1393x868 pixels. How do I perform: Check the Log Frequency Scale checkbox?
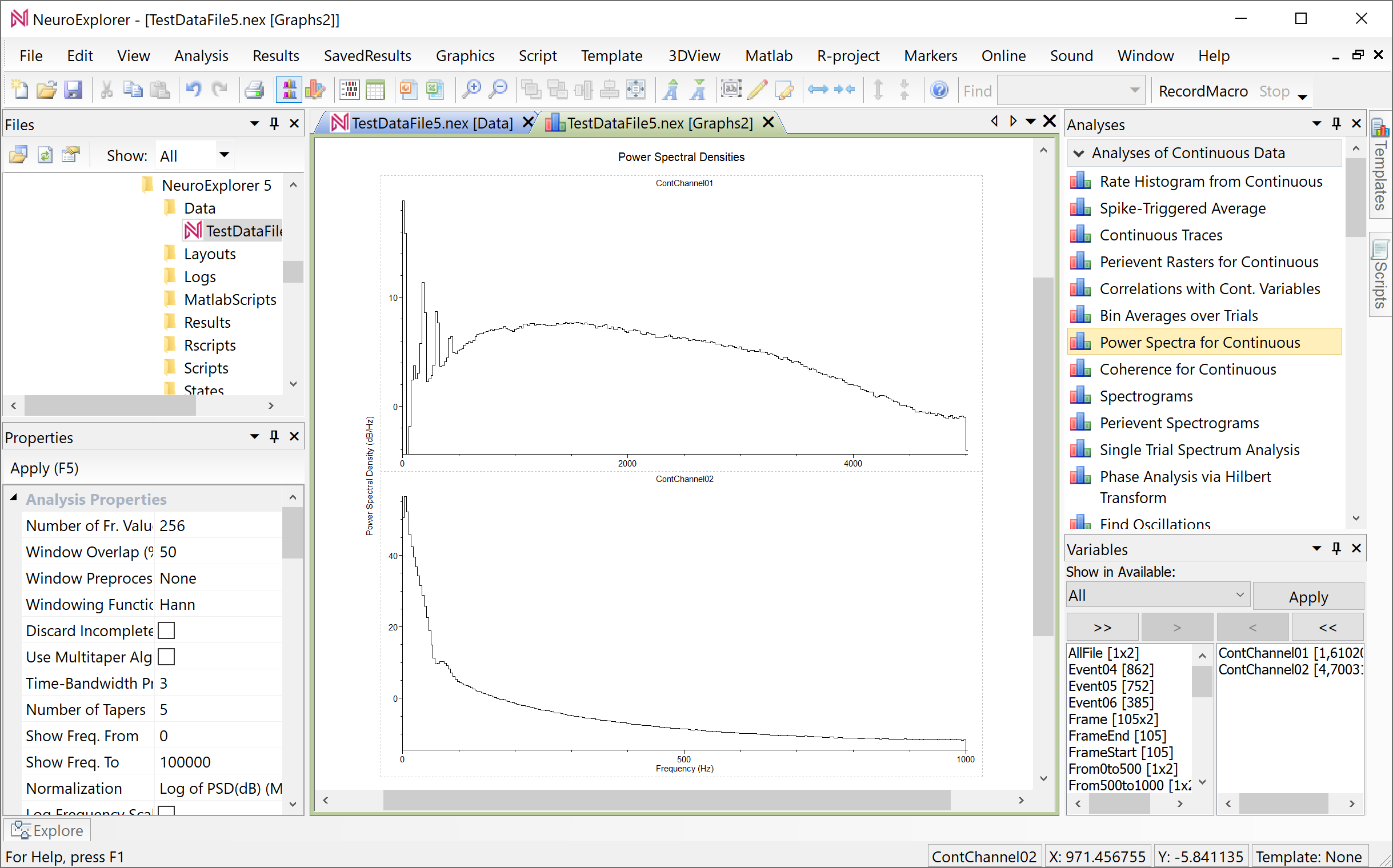(167, 810)
